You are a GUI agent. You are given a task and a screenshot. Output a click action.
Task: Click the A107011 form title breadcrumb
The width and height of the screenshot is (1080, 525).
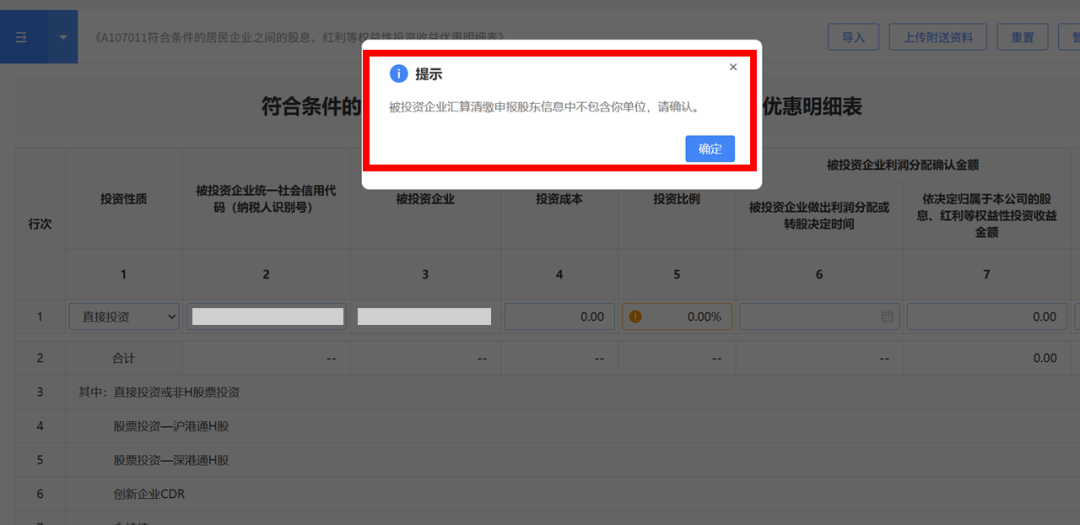pyautogui.click(x=300, y=37)
